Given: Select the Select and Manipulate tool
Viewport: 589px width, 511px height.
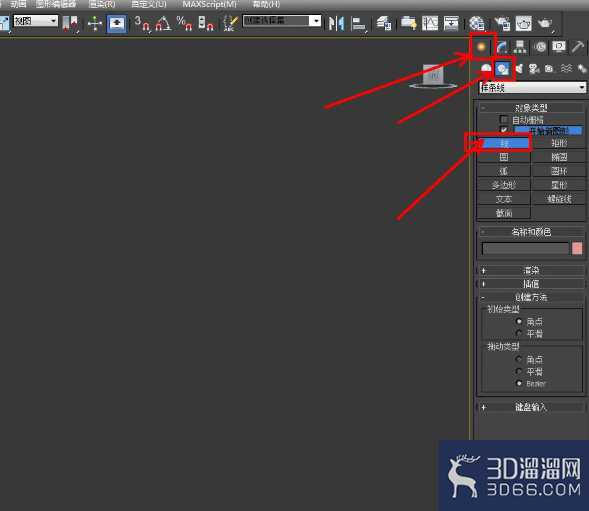Looking at the screenshot, I should click(x=95, y=23).
